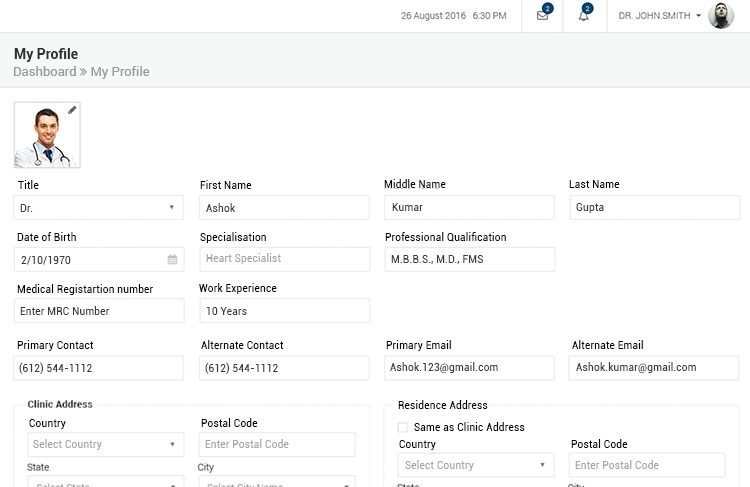Click the My Profile breadcrumb
The image size is (750, 487).
tap(120, 72)
